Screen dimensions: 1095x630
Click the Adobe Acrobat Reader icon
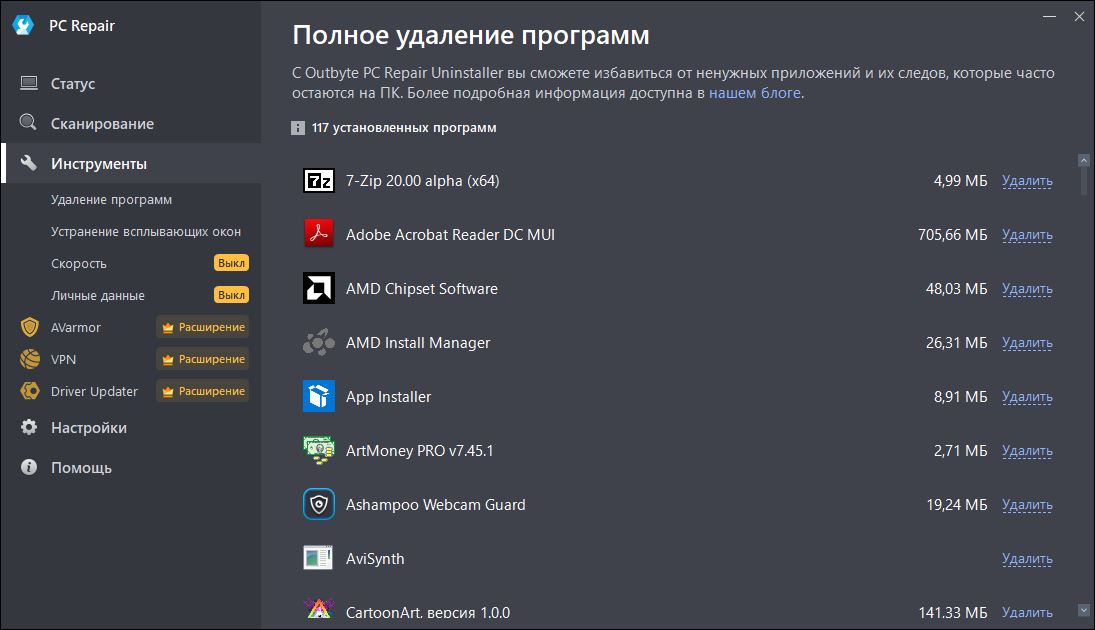tap(318, 234)
